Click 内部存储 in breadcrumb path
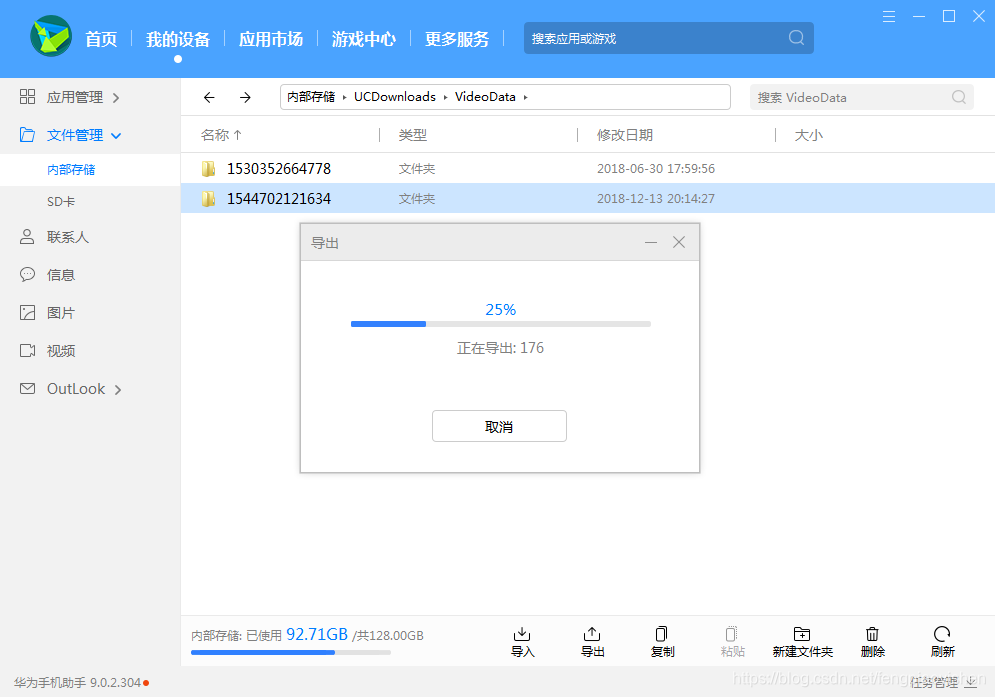Viewport: 995px width, 697px height. (x=311, y=96)
